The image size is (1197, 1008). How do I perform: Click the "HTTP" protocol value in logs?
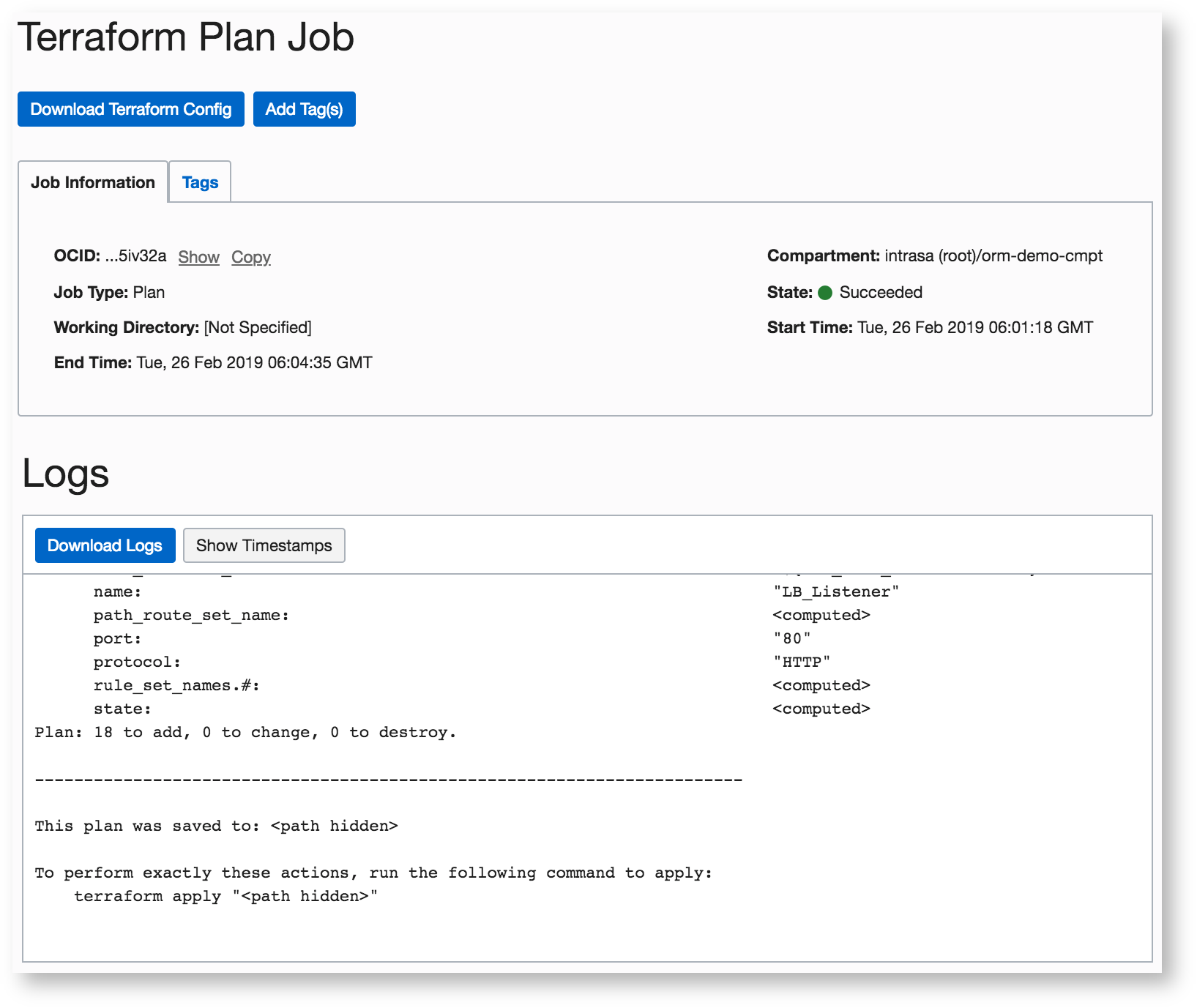pos(802,662)
